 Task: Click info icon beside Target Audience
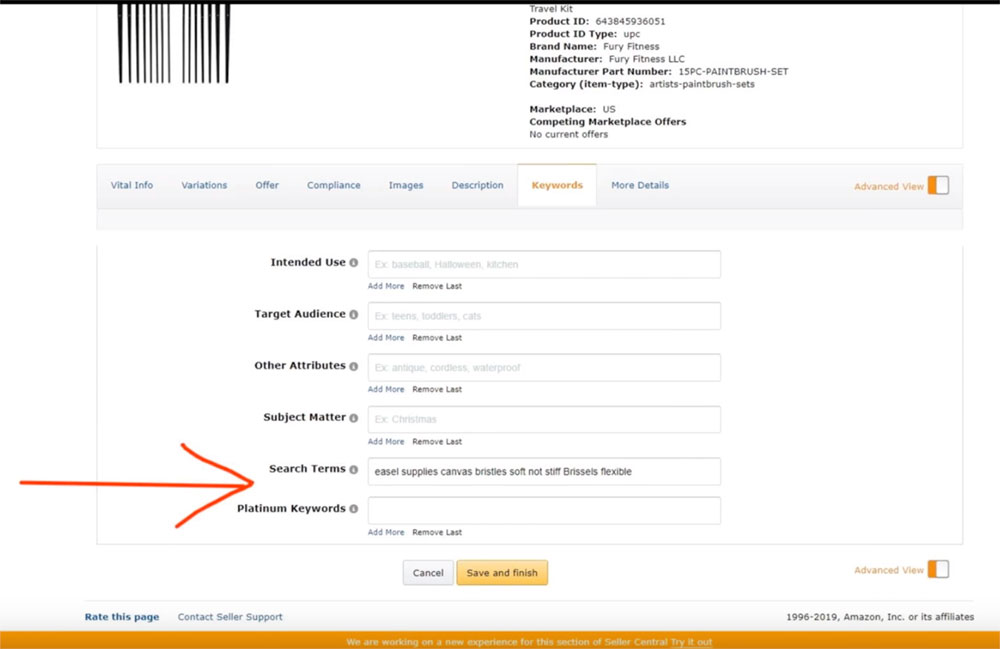354,315
